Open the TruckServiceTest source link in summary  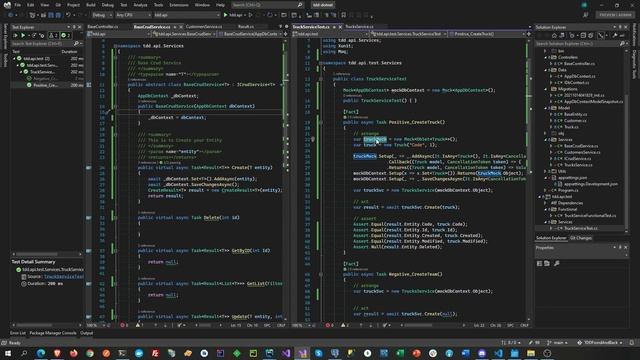[64, 276]
